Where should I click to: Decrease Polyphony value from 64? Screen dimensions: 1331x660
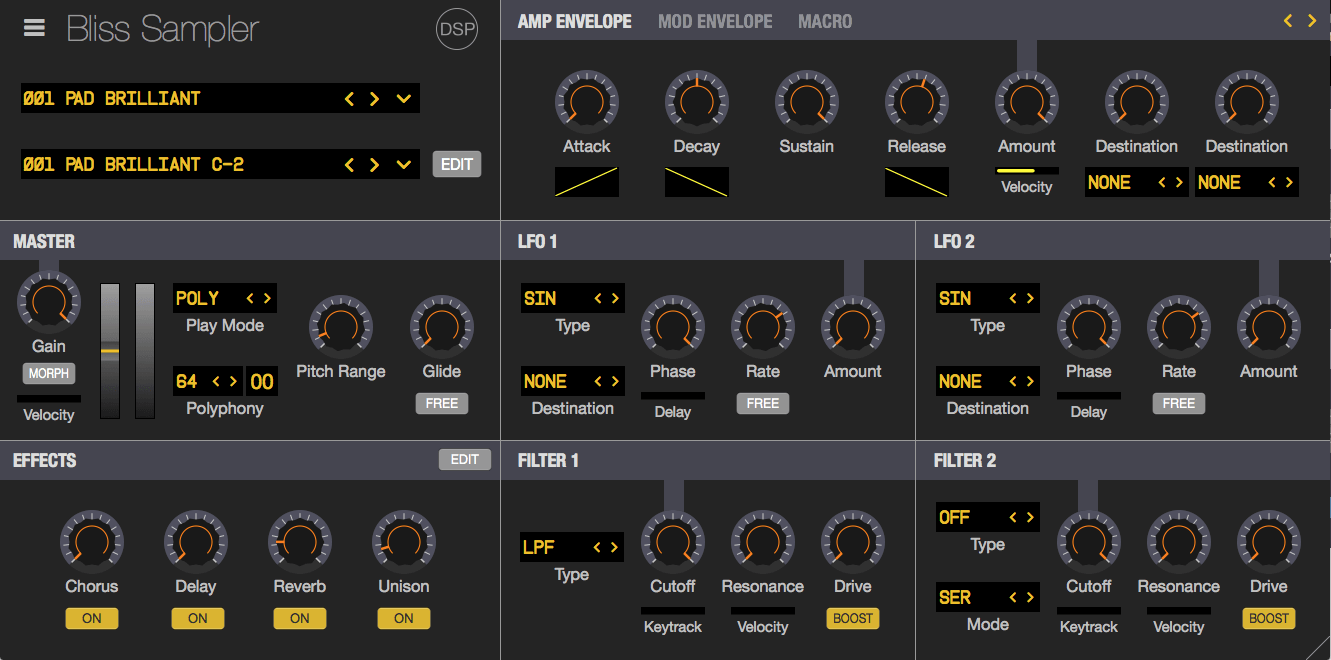tap(218, 381)
